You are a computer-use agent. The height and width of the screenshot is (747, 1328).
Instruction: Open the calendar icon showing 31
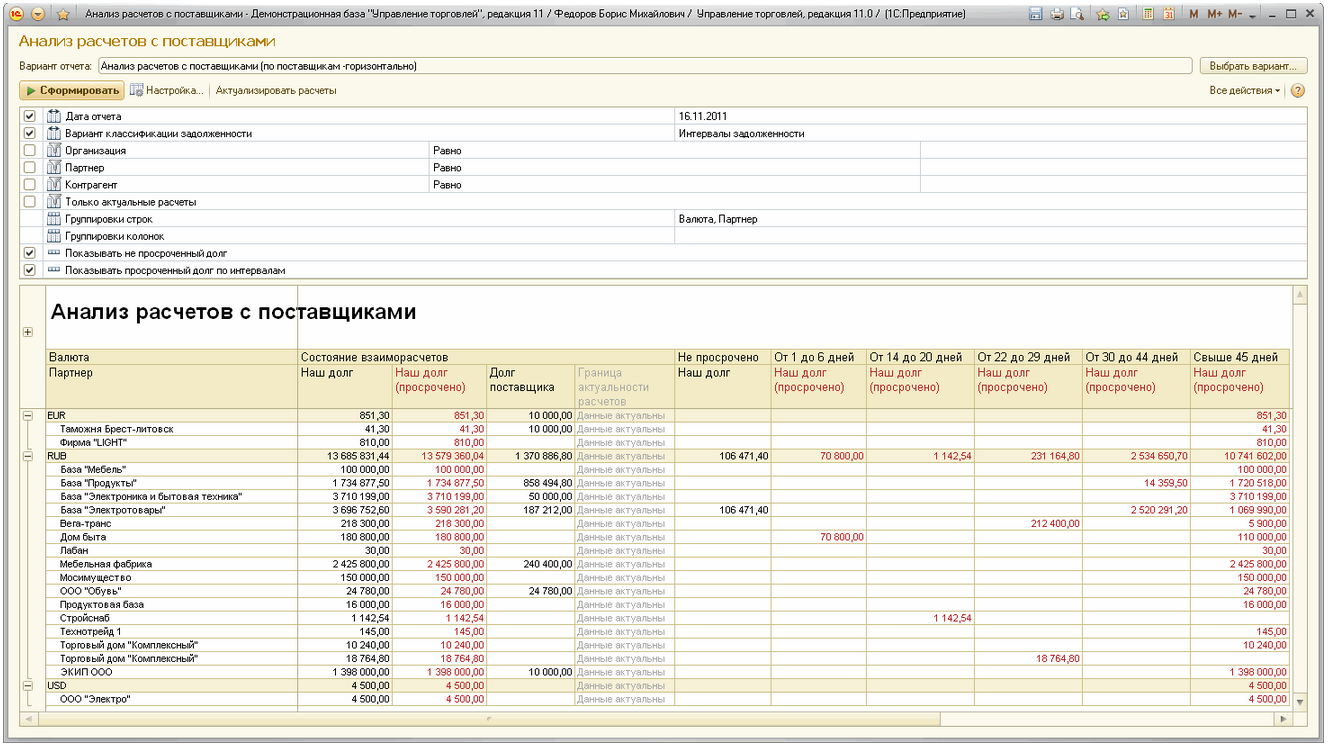1168,14
